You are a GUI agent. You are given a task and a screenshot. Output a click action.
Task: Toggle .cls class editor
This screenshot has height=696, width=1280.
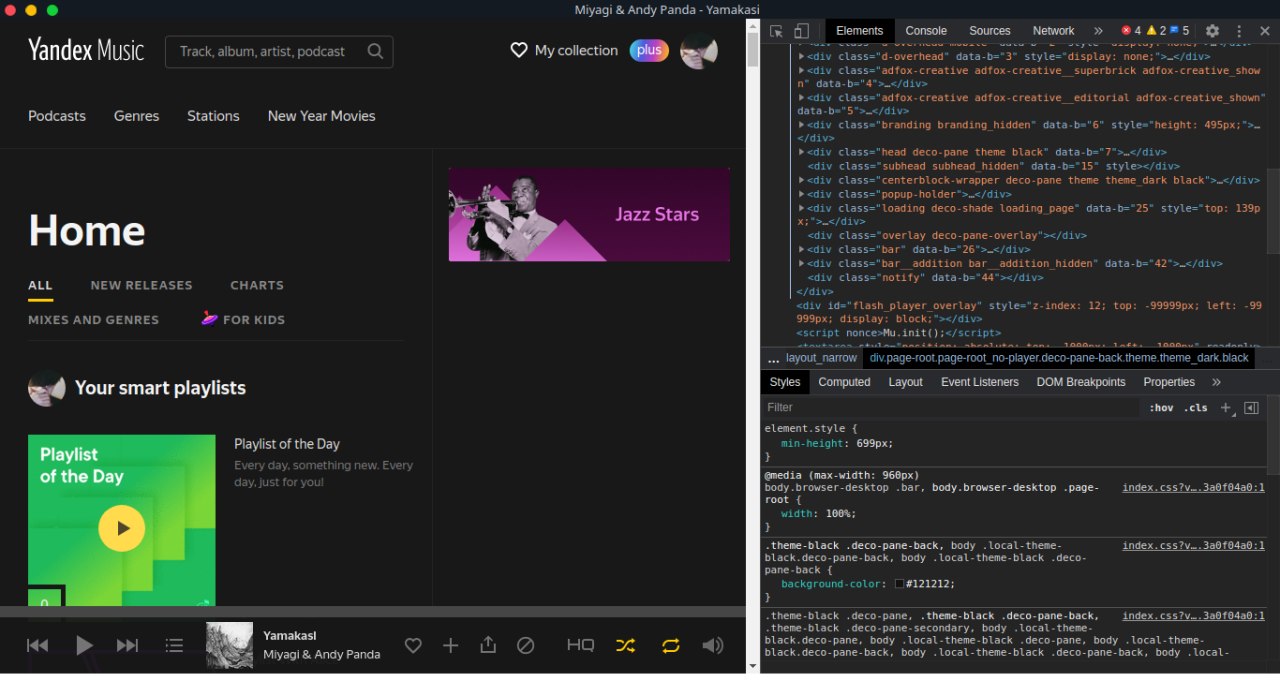[x=1196, y=408]
